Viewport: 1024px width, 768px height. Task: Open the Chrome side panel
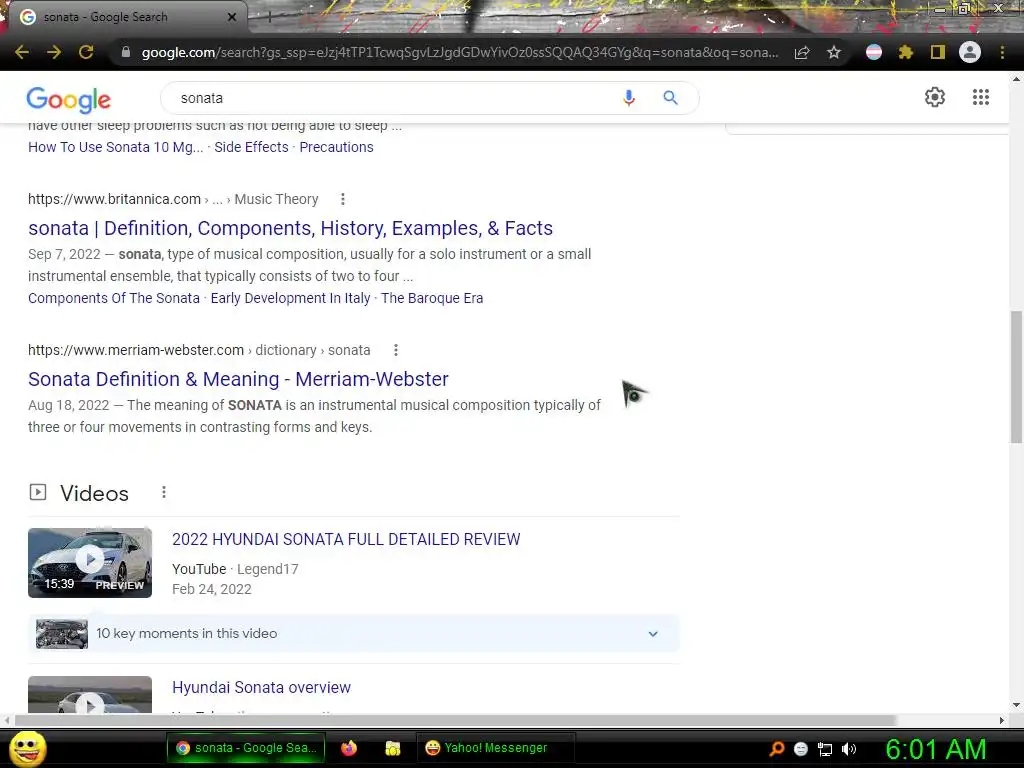[x=938, y=52]
